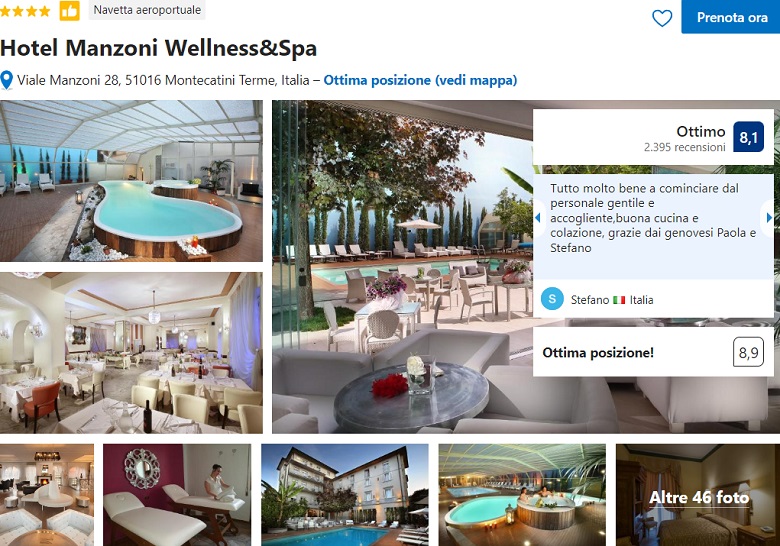Viewport: 780px width, 546px height.
Task: Click Stefano's reviewer avatar circle
Action: click(x=552, y=299)
